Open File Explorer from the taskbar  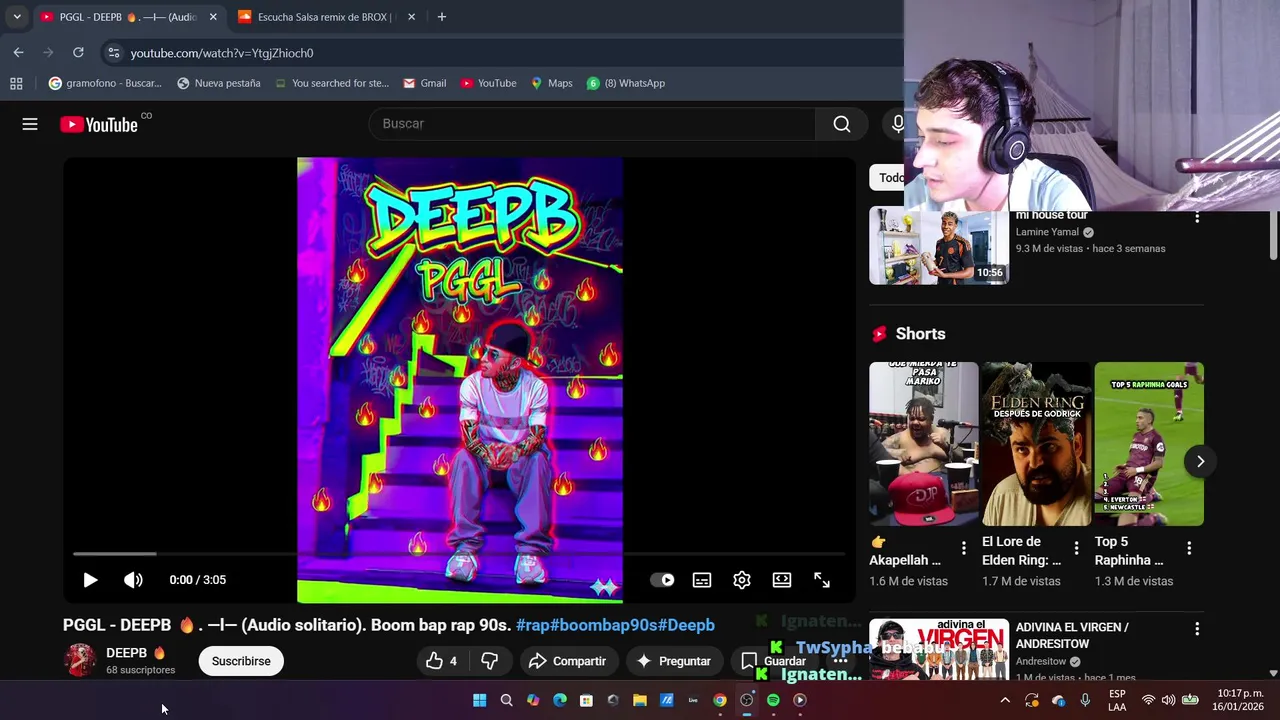[640, 700]
